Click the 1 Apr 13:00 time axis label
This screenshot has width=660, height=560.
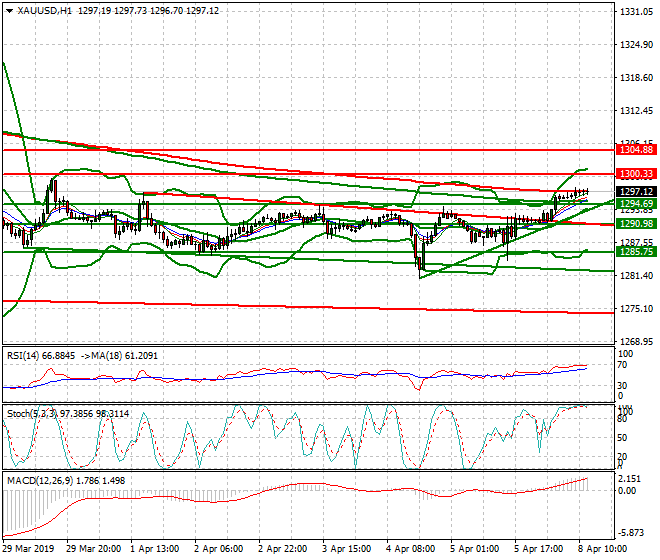(154, 549)
